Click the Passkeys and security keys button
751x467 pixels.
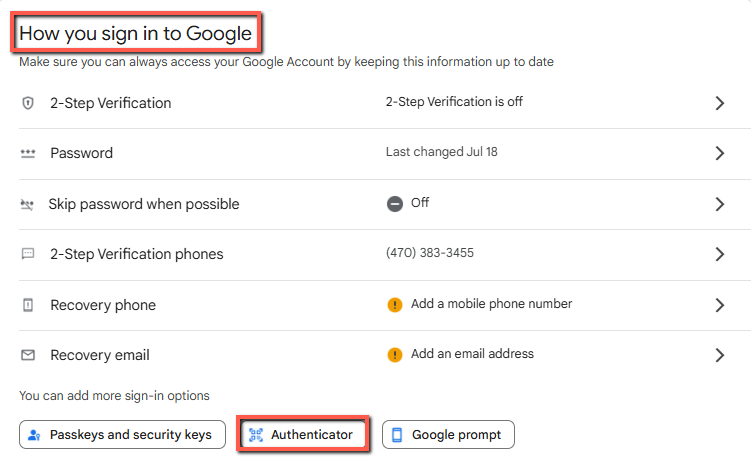[120, 435]
